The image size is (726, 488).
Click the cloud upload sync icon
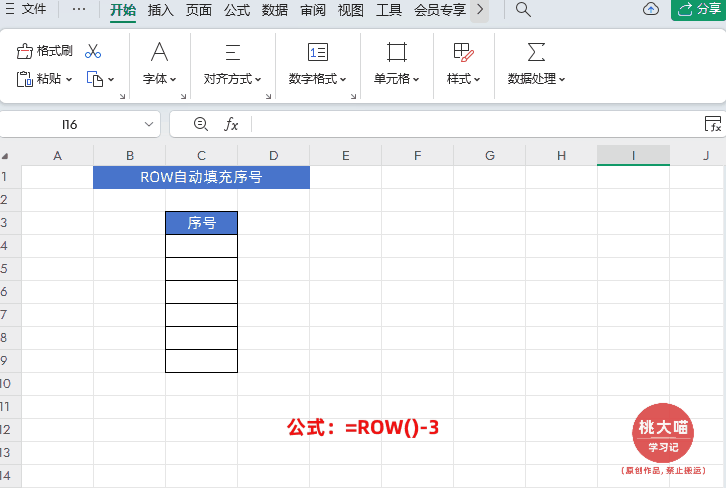point(651,9)
